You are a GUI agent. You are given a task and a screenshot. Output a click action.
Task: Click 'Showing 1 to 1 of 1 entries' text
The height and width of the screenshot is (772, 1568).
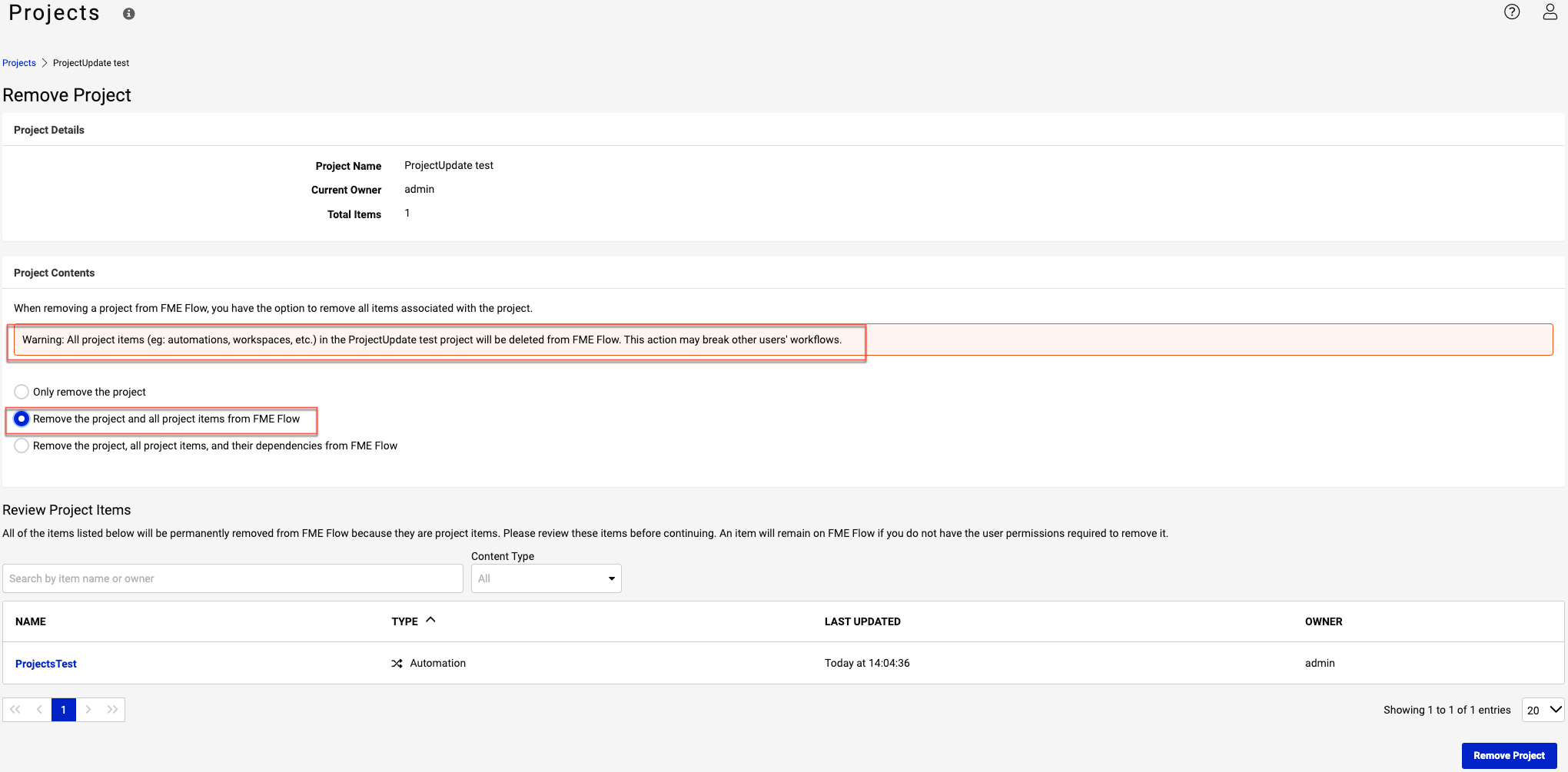pos(1447,710)
